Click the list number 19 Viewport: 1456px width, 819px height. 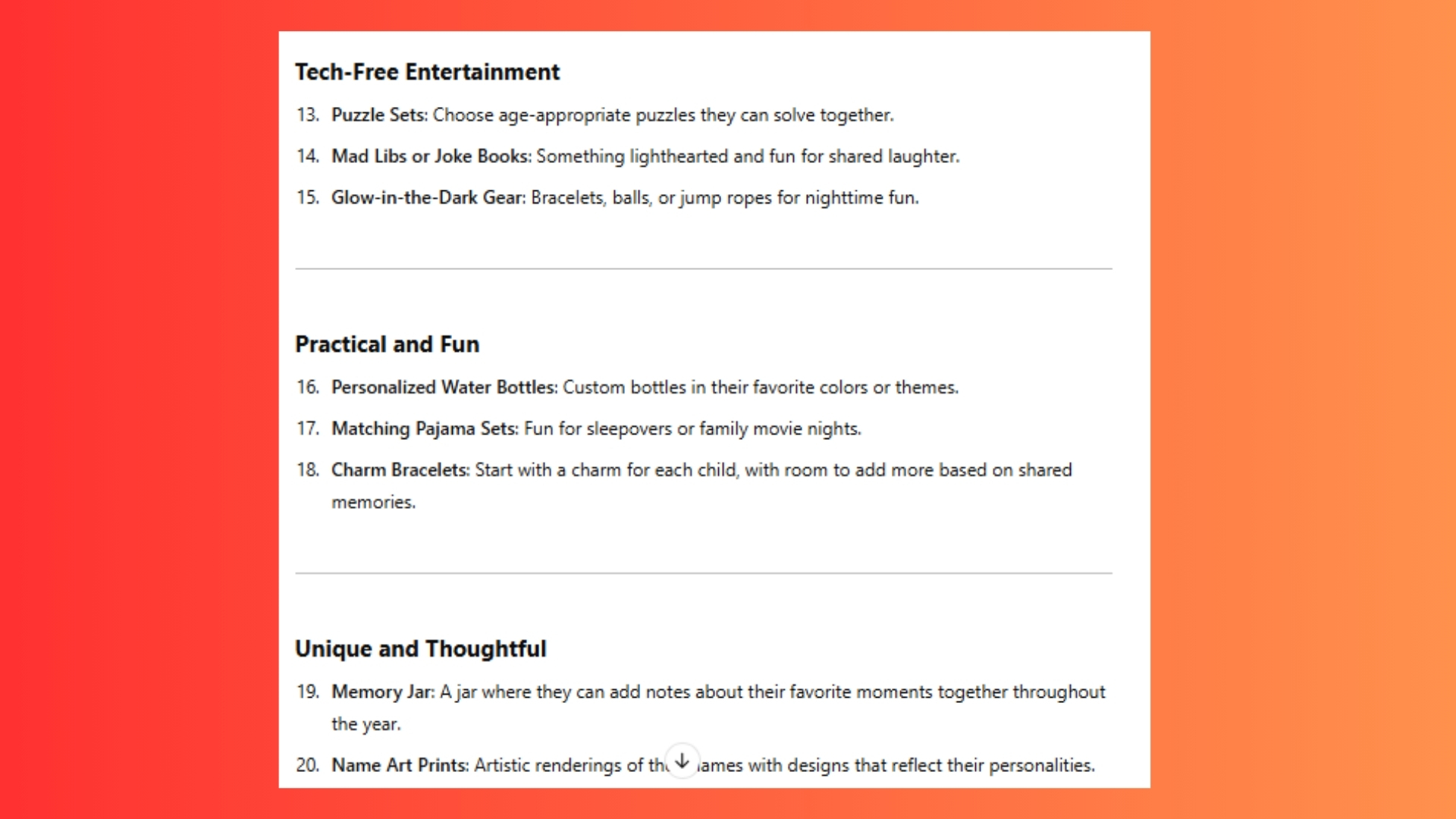[307, 692]
